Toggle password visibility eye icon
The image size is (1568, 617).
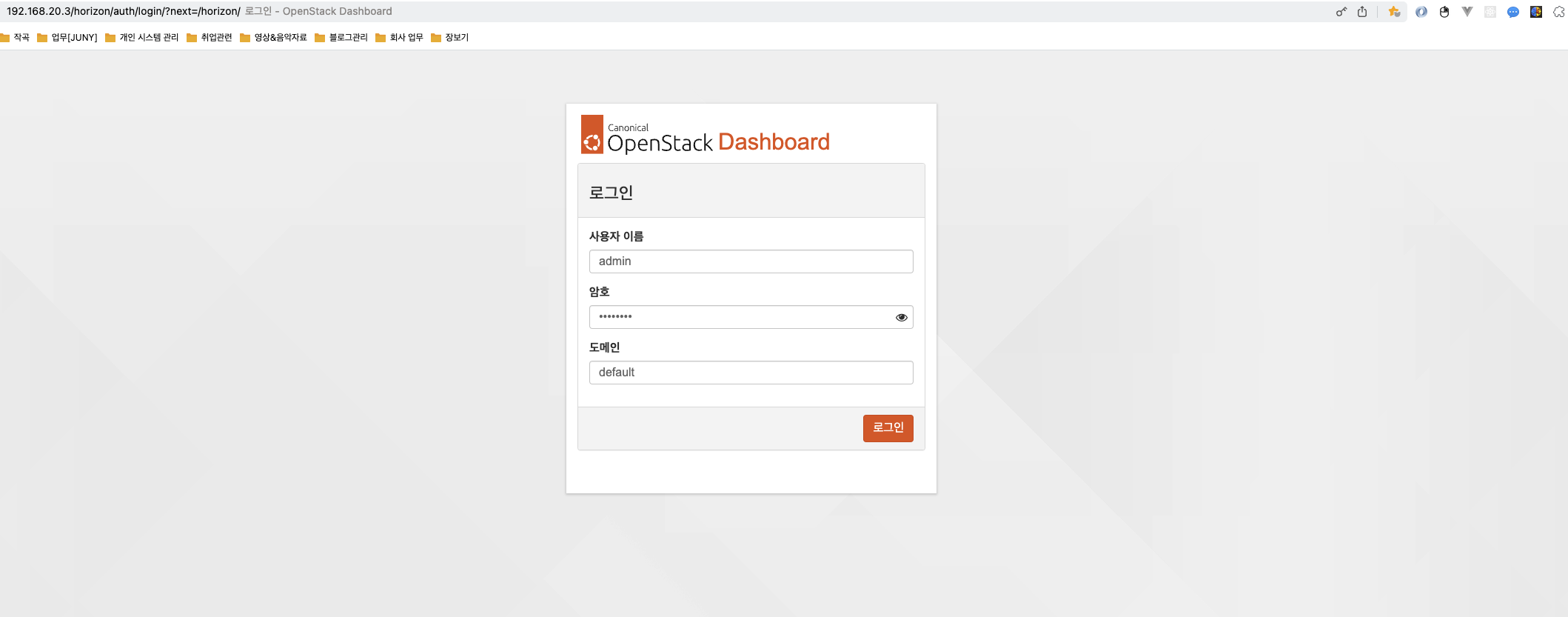tap(901, 317)
